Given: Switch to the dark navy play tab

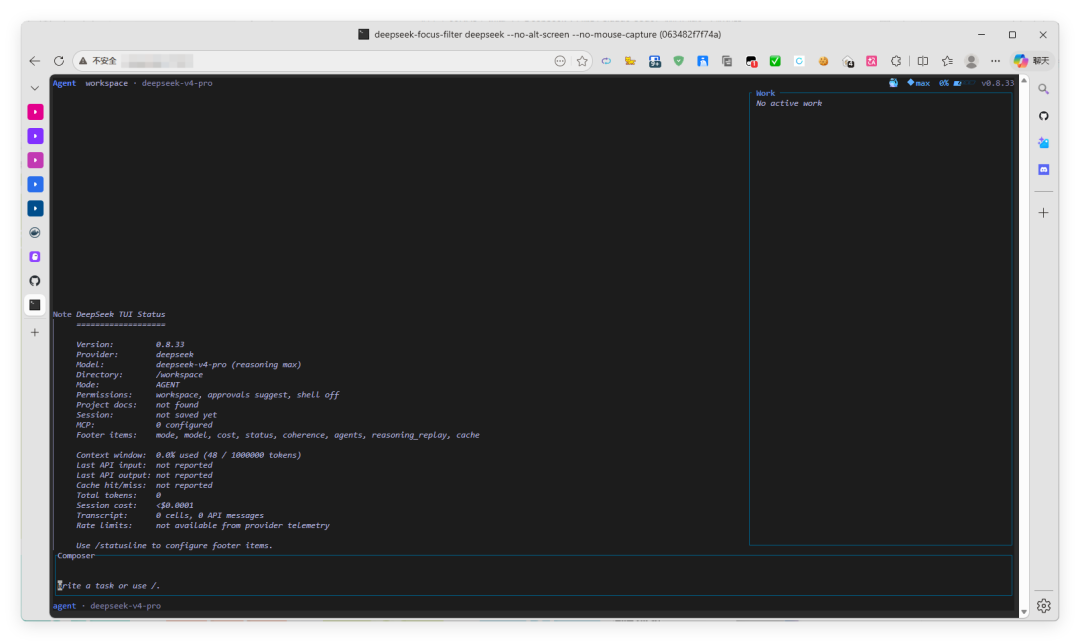Looking at the screenshot, I should point(35,208).
